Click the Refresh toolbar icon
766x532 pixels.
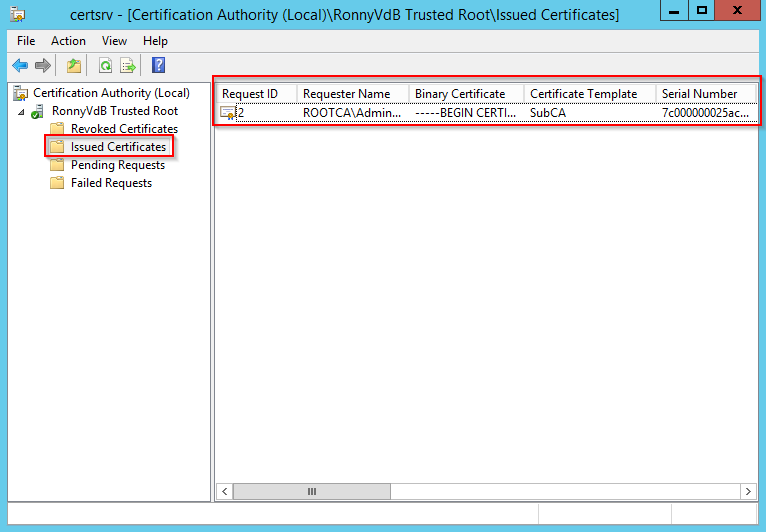click(x=105, y=66)
